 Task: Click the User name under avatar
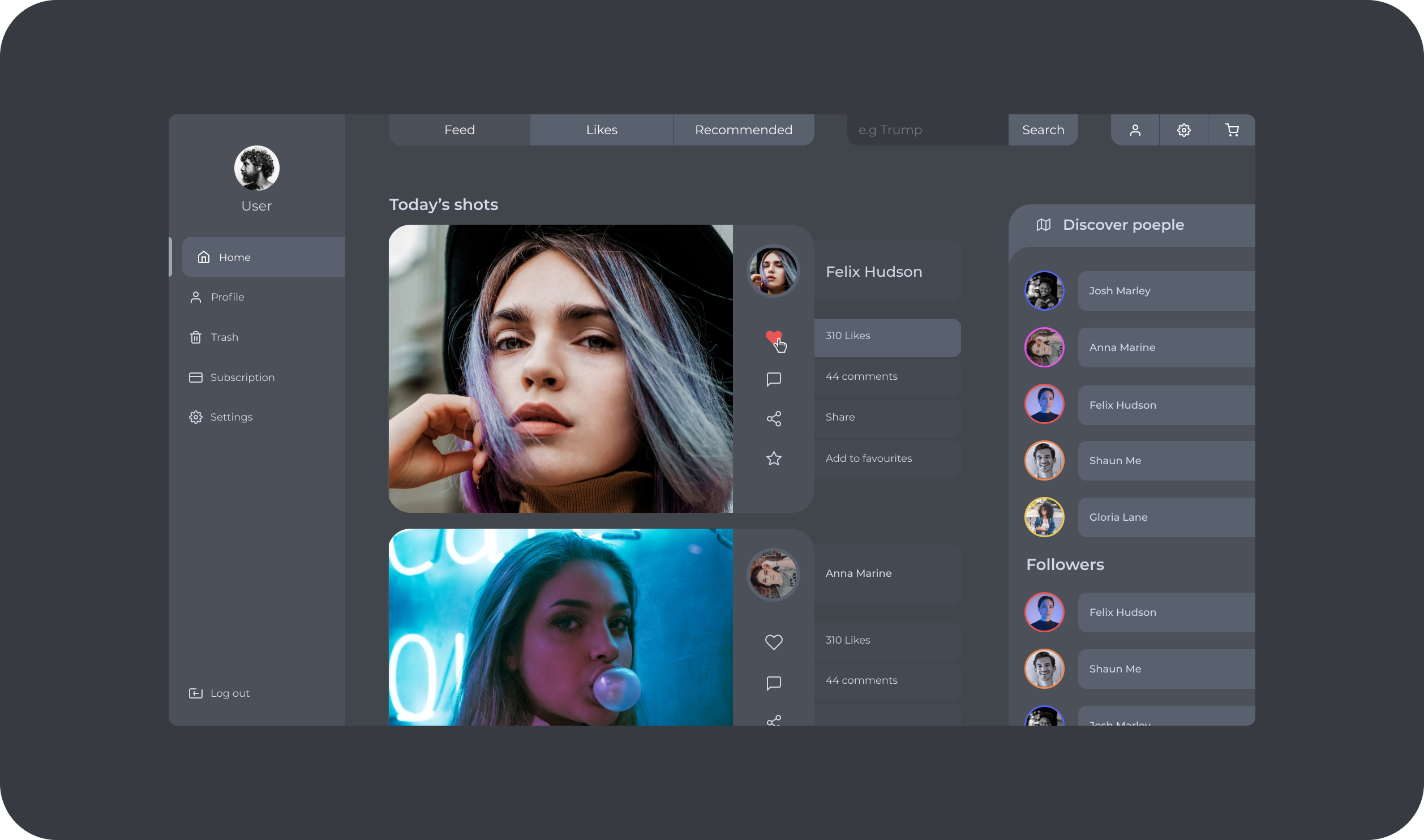click(256, 206)
